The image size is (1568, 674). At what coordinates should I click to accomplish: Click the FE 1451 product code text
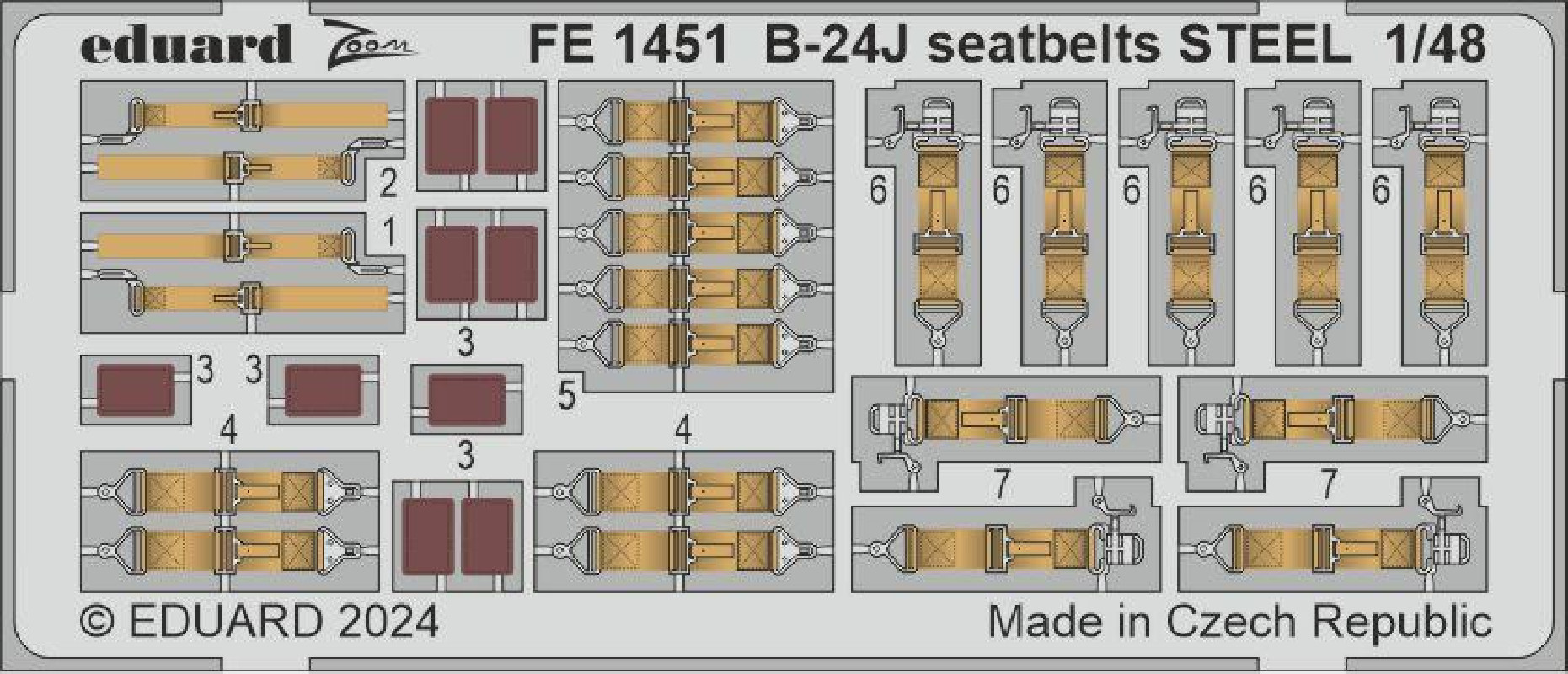coord(628,44)
